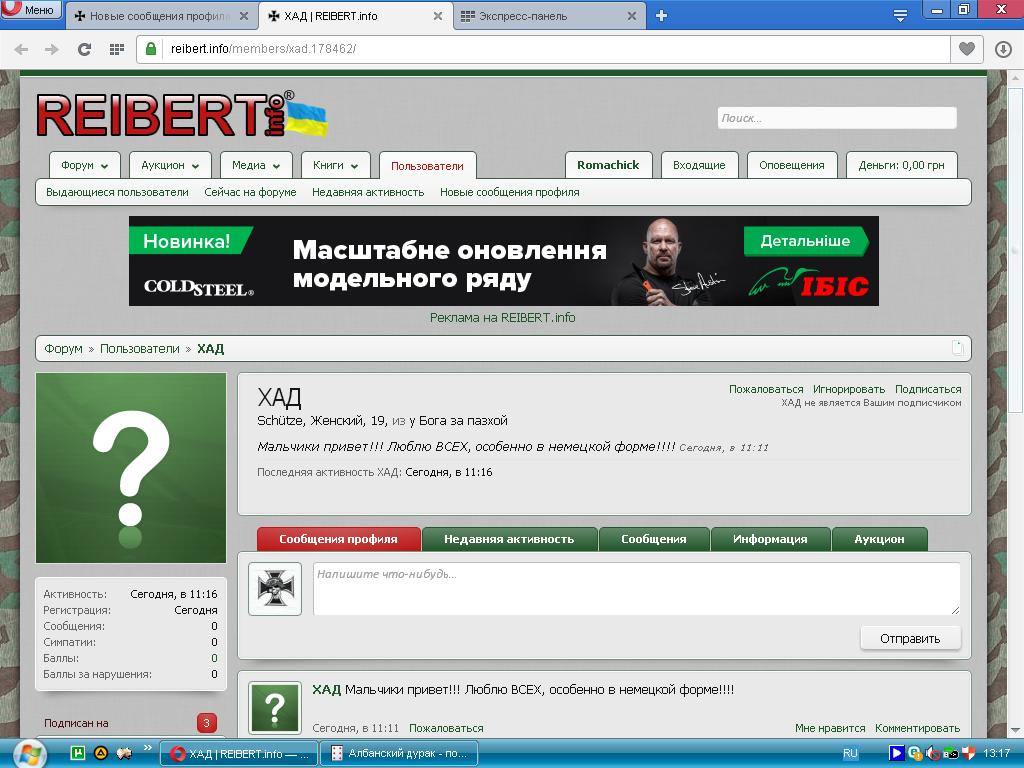The image size is (1024, 768).
Task: Click 'Мне нравится' on the post
Action: (x=830, y=728)
